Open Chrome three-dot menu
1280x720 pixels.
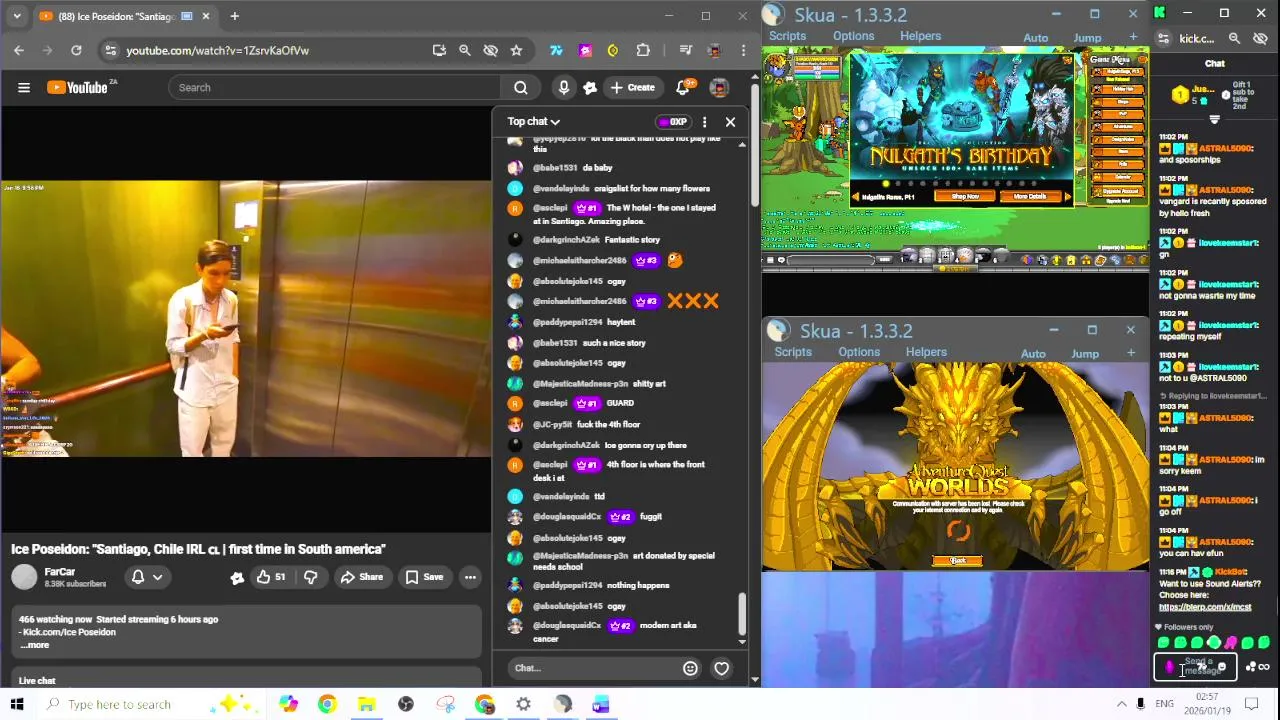[743, 50]
